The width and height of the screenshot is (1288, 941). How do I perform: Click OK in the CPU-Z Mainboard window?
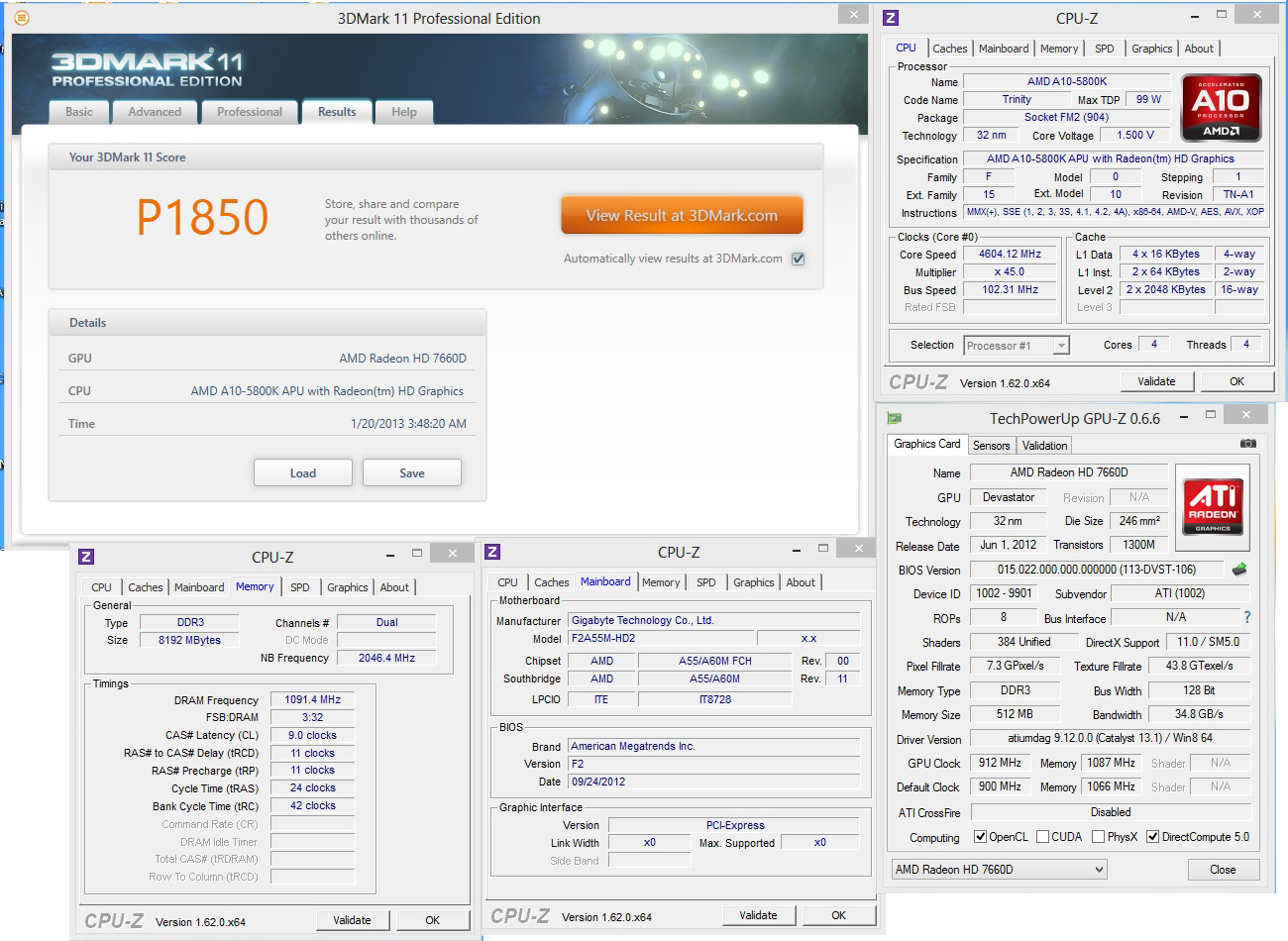[839, 915]
